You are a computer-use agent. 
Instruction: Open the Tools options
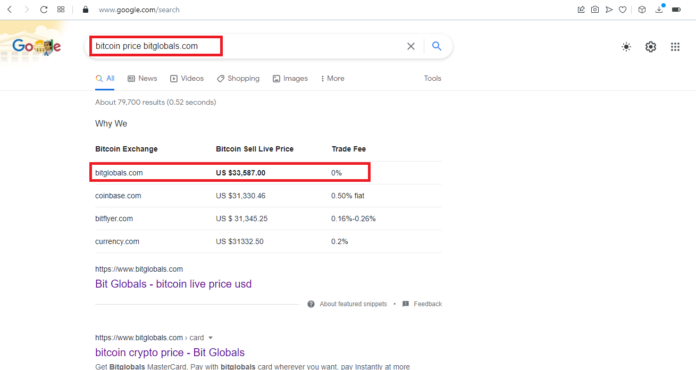tap(432, 79)
